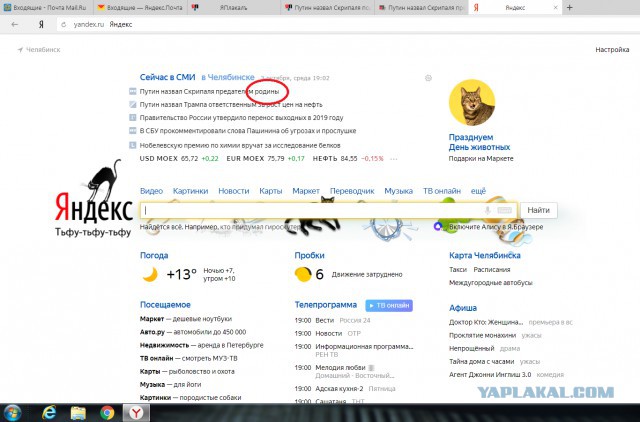Click source icon beside Правительство России headline

[x=133, y=118]
